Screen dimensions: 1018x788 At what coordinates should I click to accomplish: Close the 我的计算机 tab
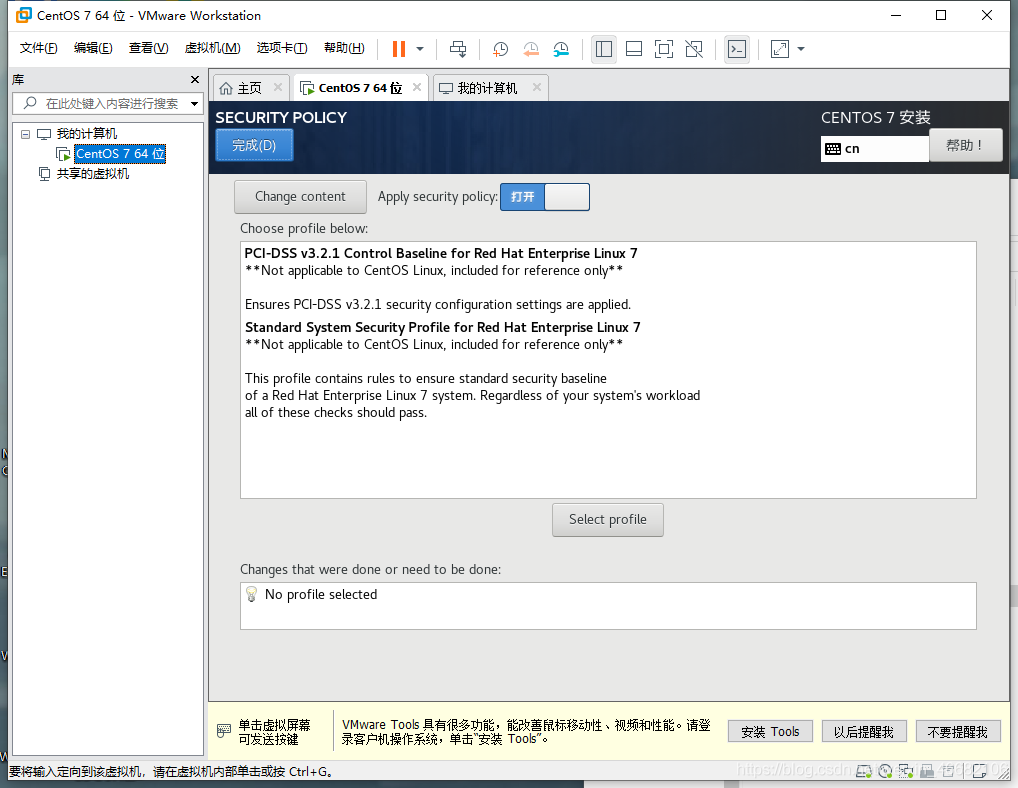pyautogui.click(x=536, y=87)
